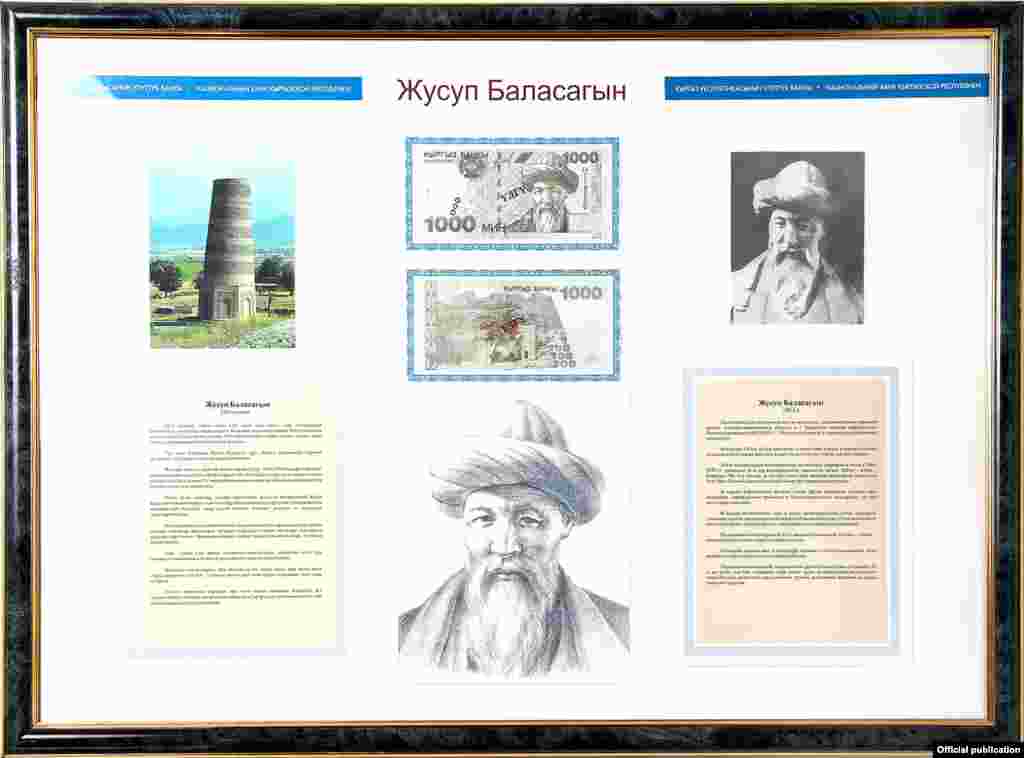Select the 1000 som banknote back image
The height and width of the screenshot is (758, 1024).
click(512, 324)
